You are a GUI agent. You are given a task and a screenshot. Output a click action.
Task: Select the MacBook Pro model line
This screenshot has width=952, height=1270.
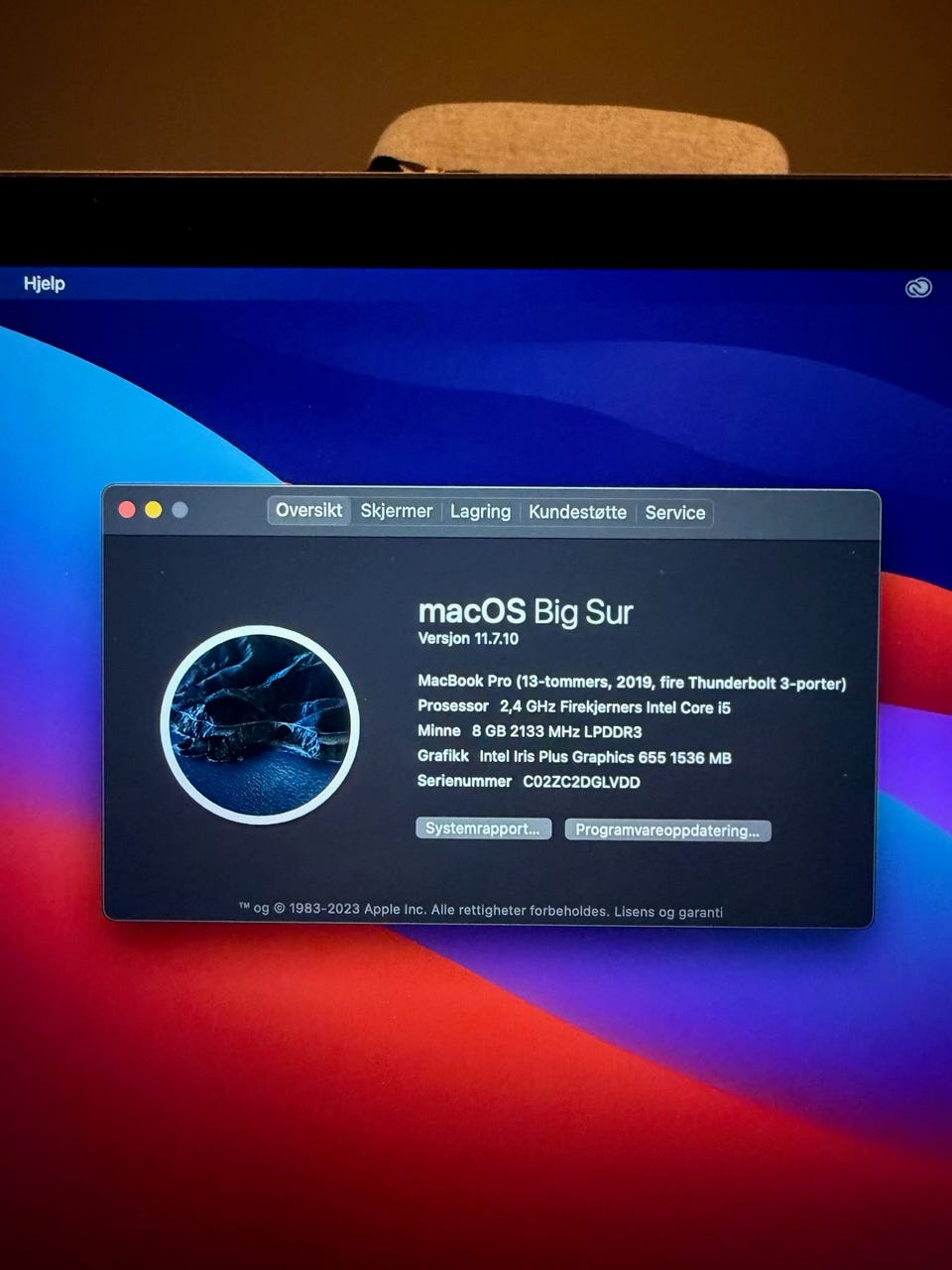(x=632, y=683)
